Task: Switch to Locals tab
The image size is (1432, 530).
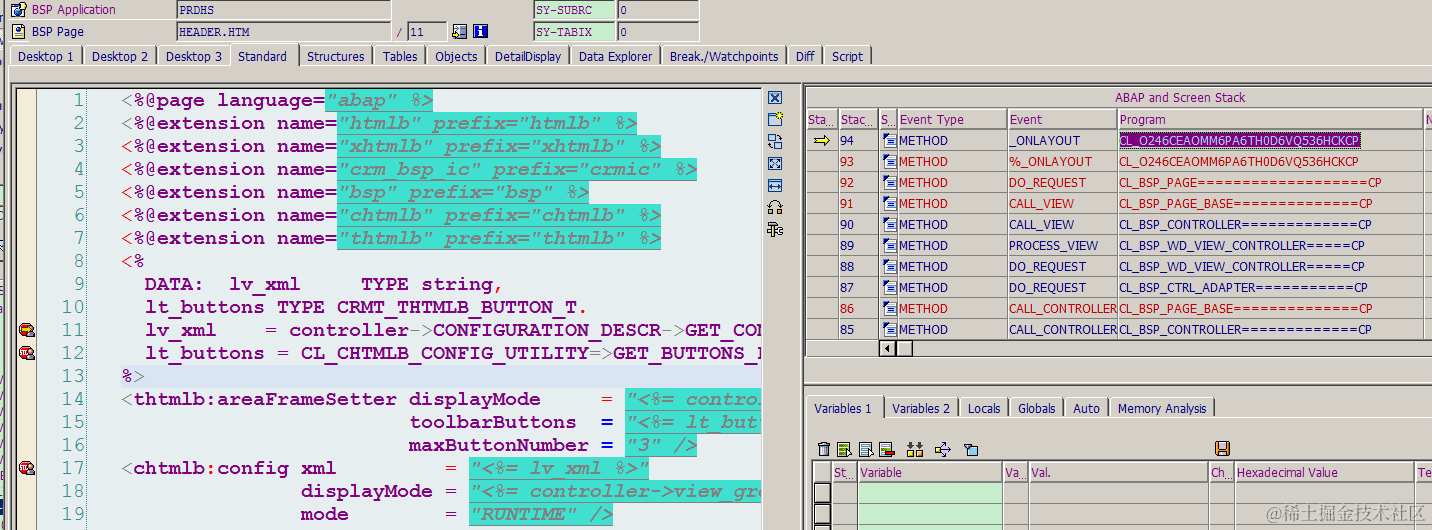Action: [984, 408]
